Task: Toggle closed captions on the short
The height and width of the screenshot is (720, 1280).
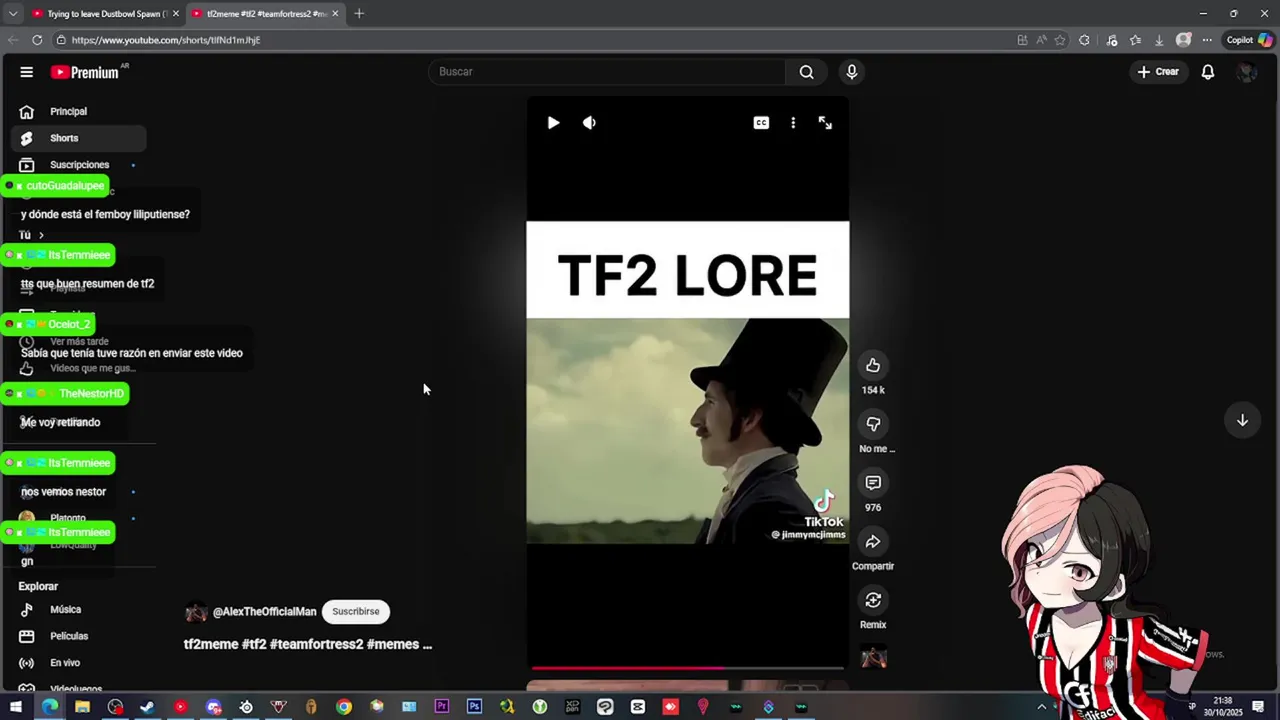Action: tap(761, 123)
